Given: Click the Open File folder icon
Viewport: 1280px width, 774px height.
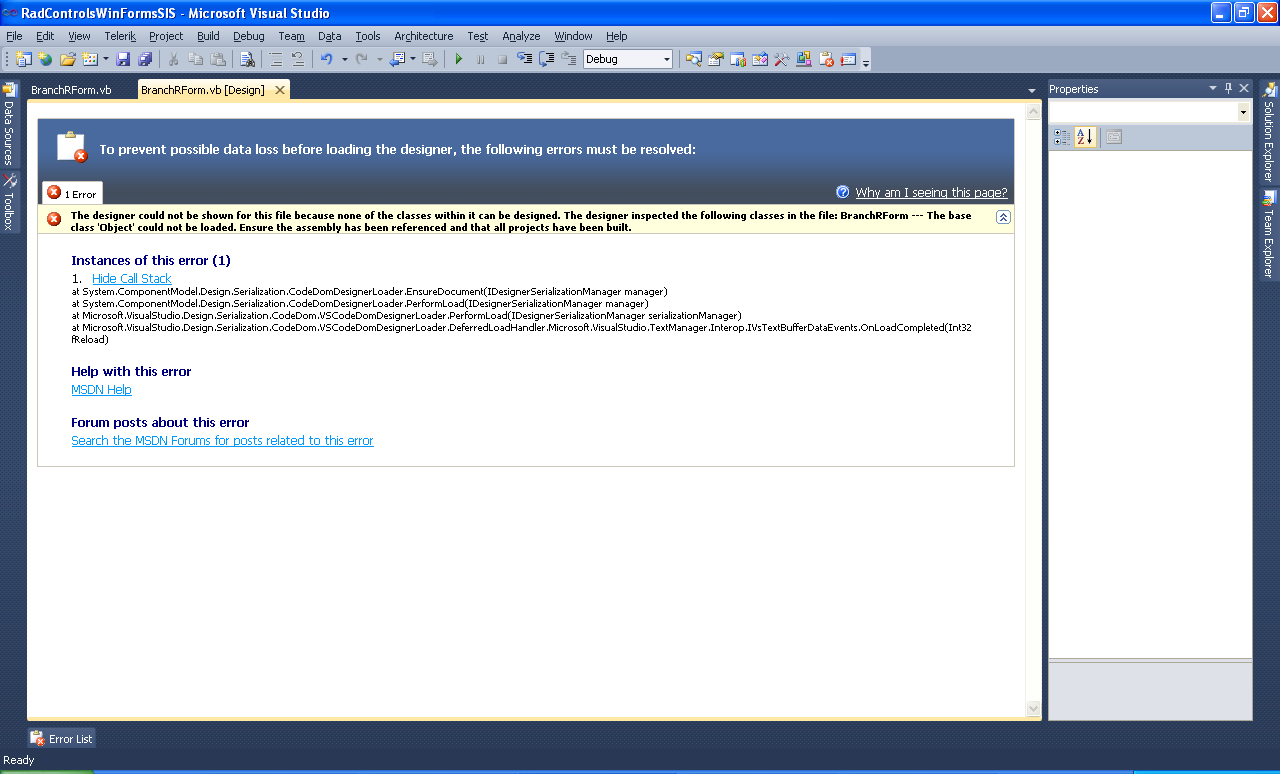Looking at the screenshot, I should 68,59.
